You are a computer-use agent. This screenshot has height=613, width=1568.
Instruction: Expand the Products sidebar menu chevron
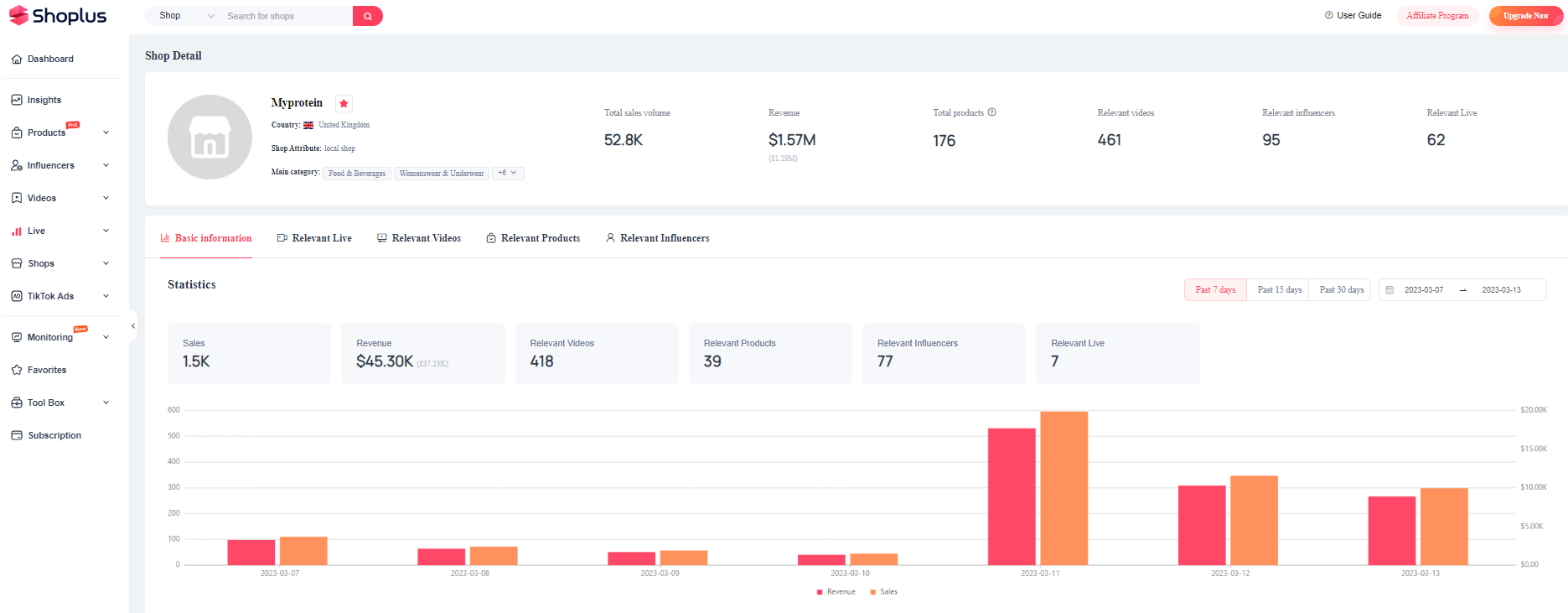click(x=106, y=132)
